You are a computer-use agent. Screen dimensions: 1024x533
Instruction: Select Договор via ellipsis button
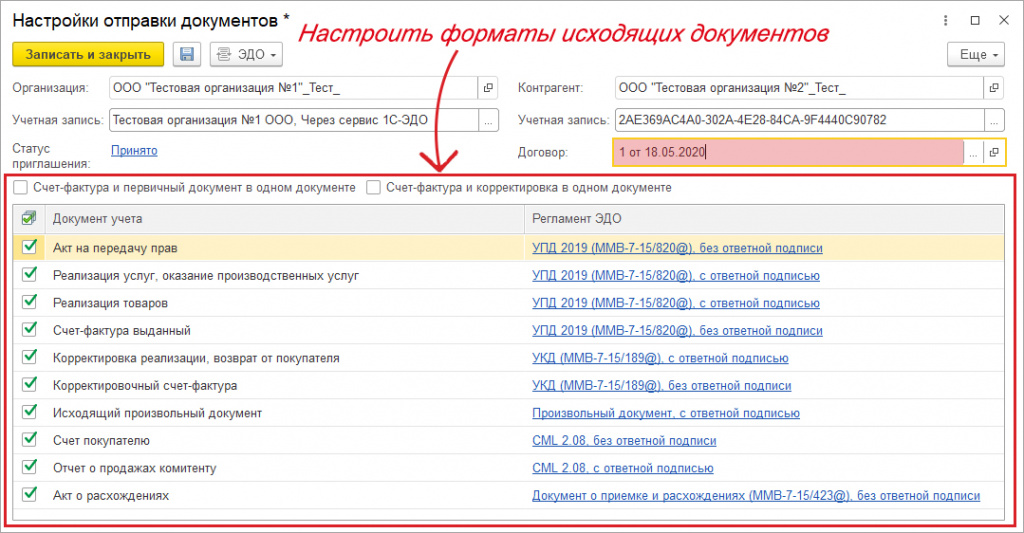[973, 152]
